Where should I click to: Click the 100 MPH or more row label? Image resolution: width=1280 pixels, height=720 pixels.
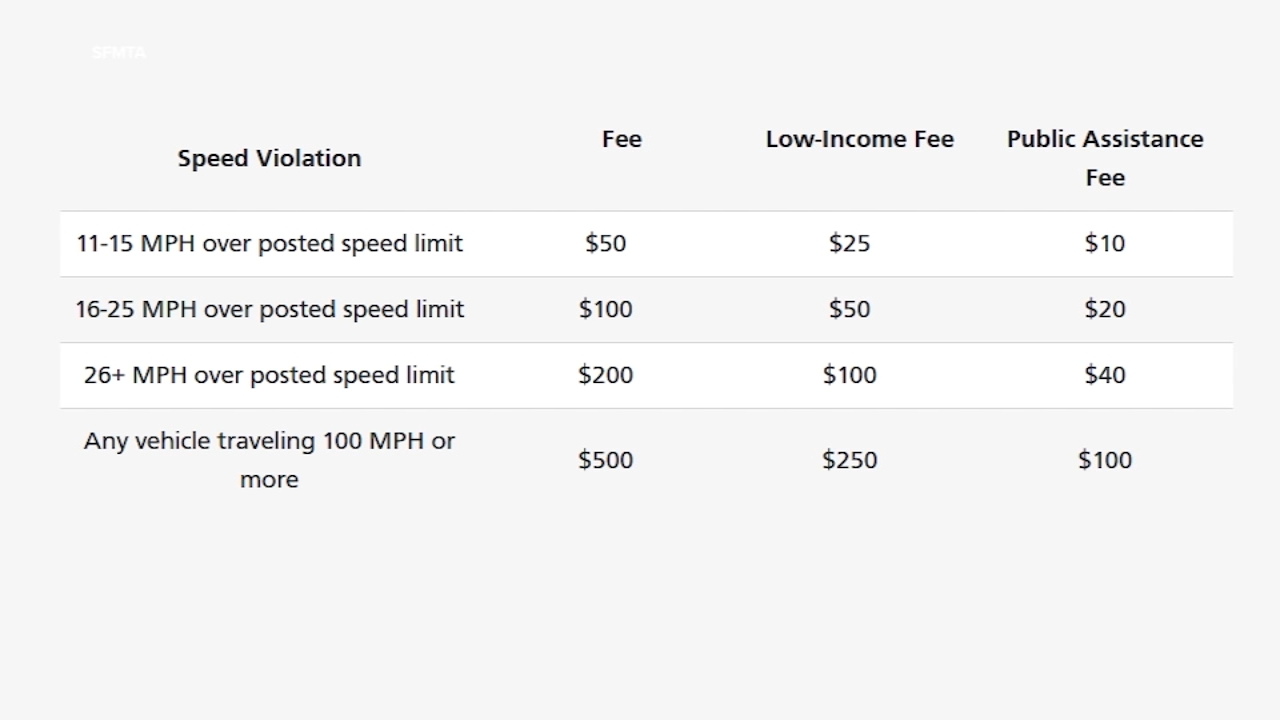pyautogui.click(x=269, y=460)
